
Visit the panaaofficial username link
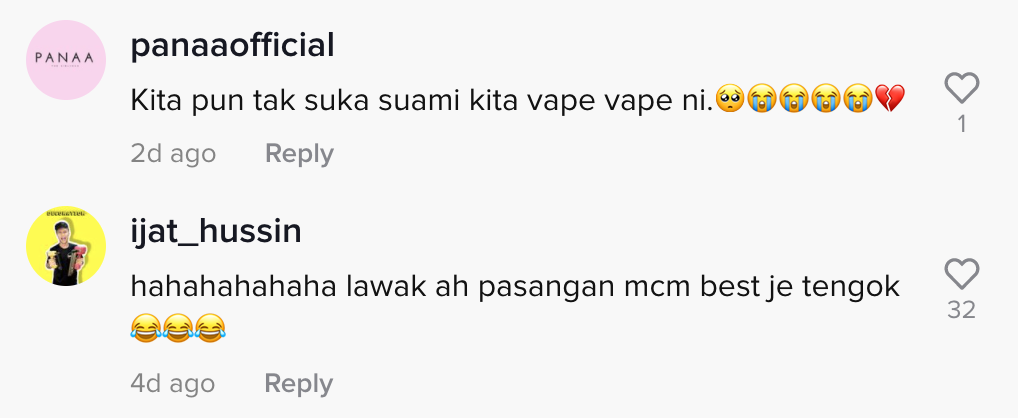232,46
